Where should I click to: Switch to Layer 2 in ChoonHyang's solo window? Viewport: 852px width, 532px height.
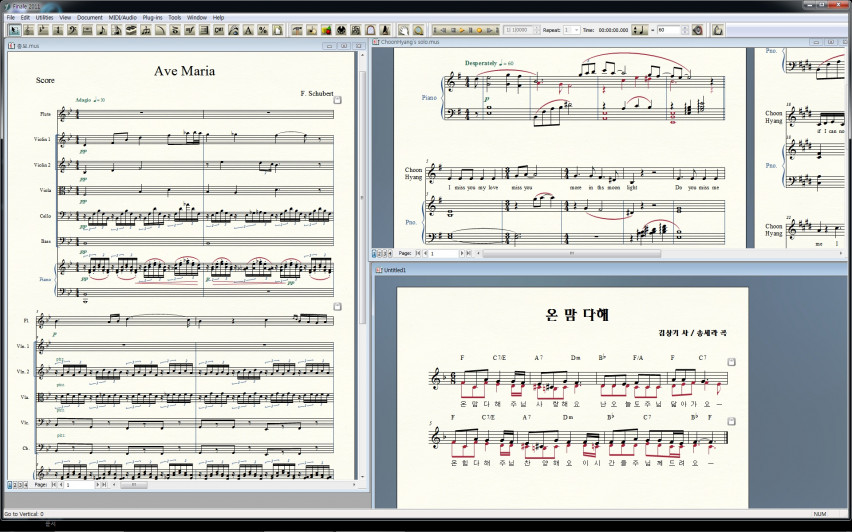(380, 253)
